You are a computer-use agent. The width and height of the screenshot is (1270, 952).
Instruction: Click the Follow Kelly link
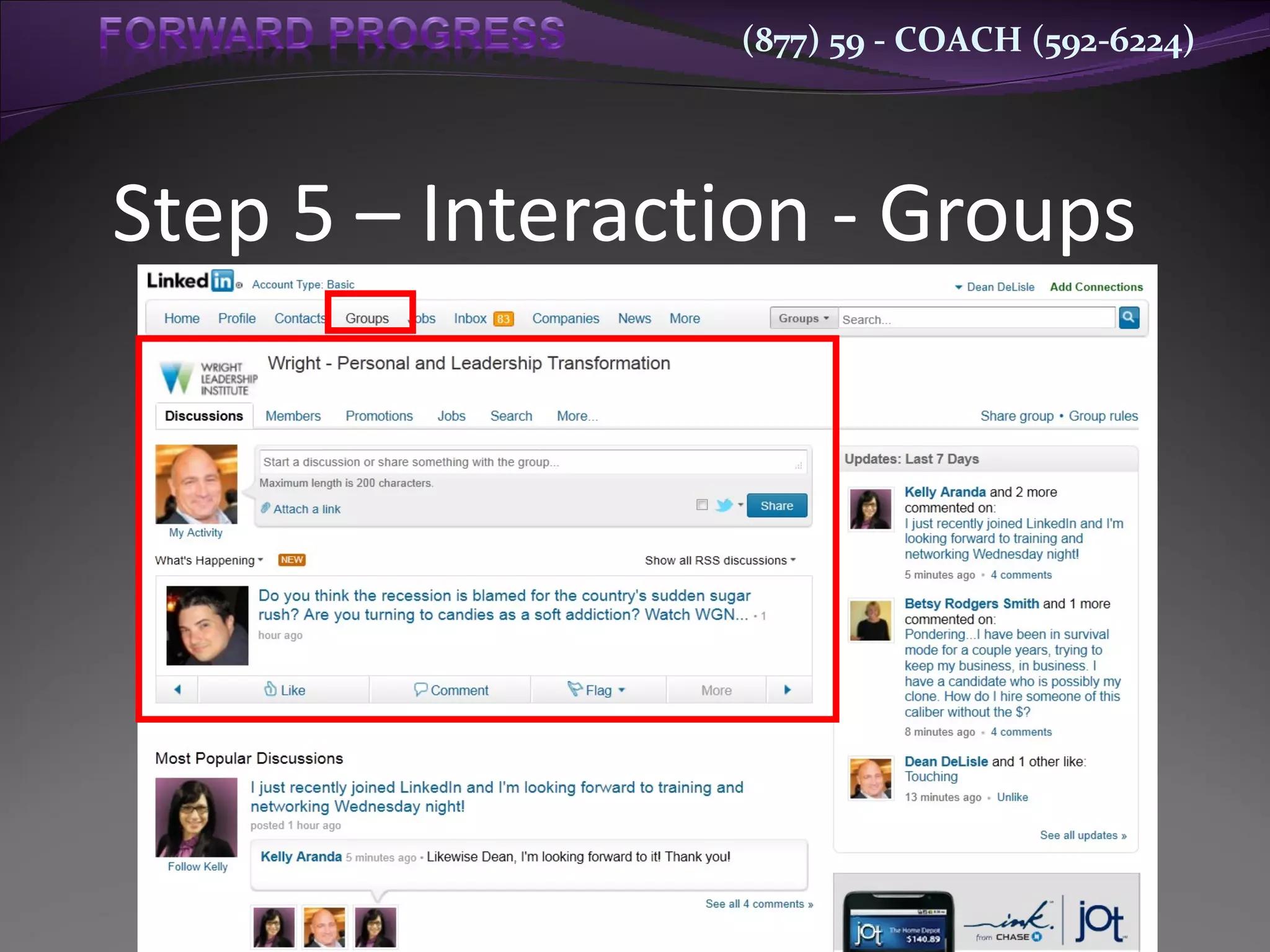[x=197, y=866]
